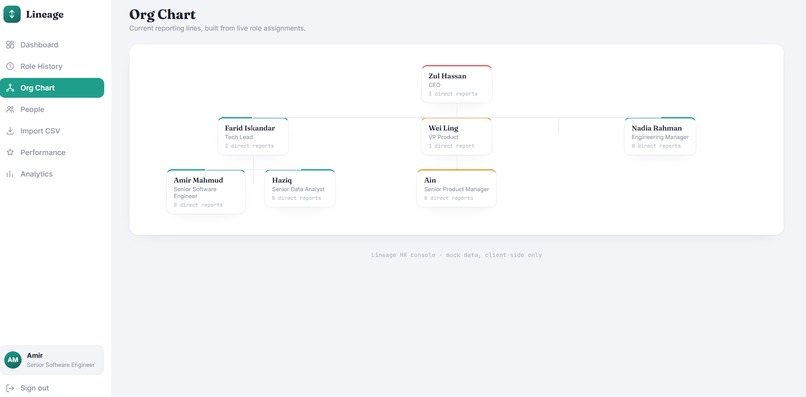806x397 pixels.
Task: Open the People section
Action: [52, 110]
